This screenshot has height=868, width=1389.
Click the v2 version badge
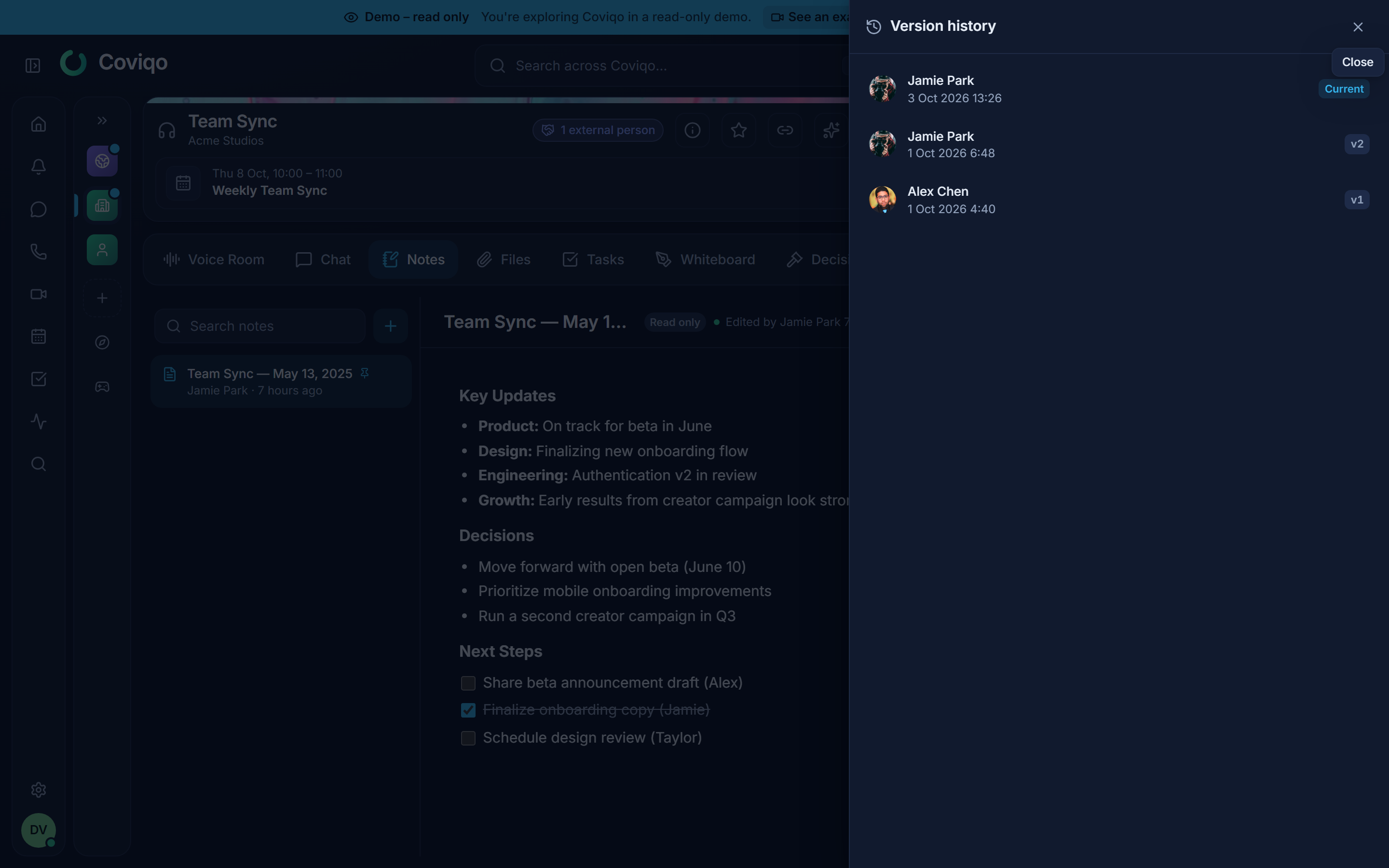pos(1357,144)
